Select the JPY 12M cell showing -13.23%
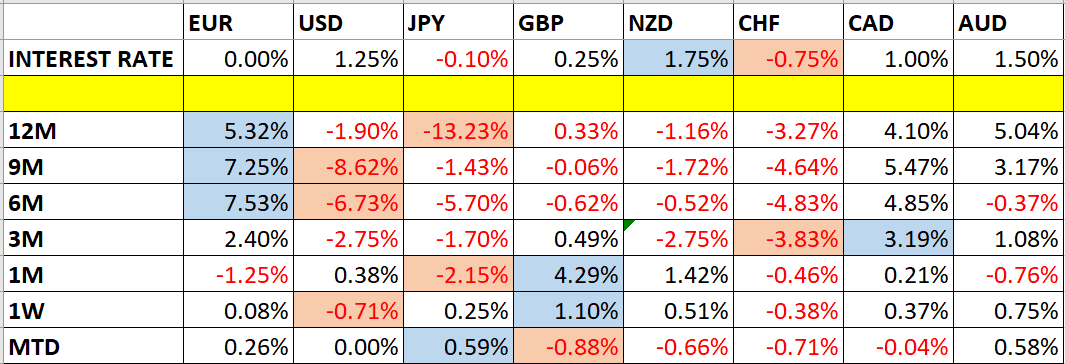Viewport: 1065px width, 364px height. [458, 130]
